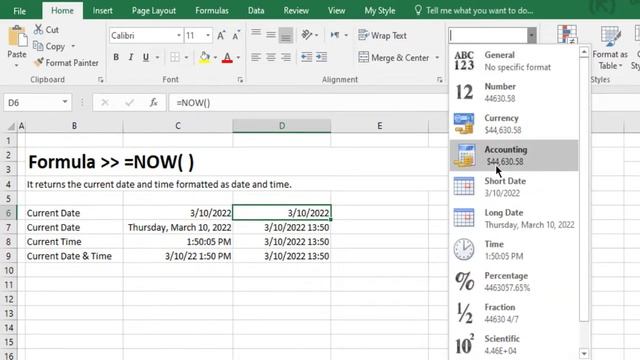This screenshot has width=640, height=360.
Task: Switch to the My Style tab
Action: (x=380, y=11)
